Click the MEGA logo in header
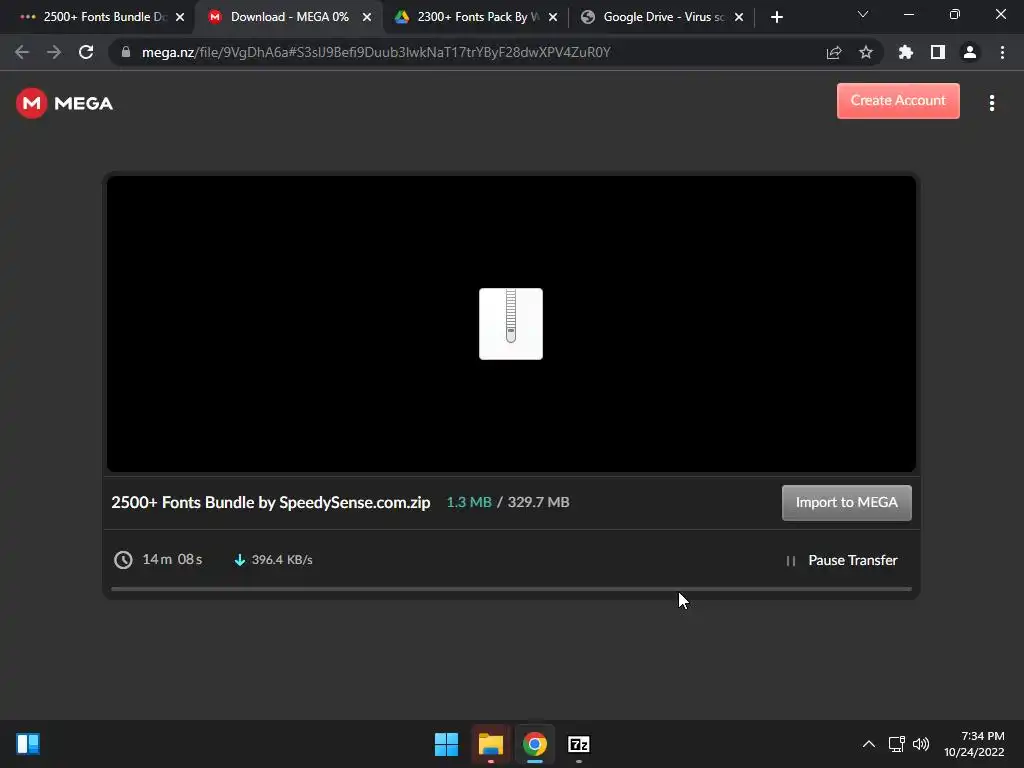This screenshot has width=1024, height=768. point(64,103)
